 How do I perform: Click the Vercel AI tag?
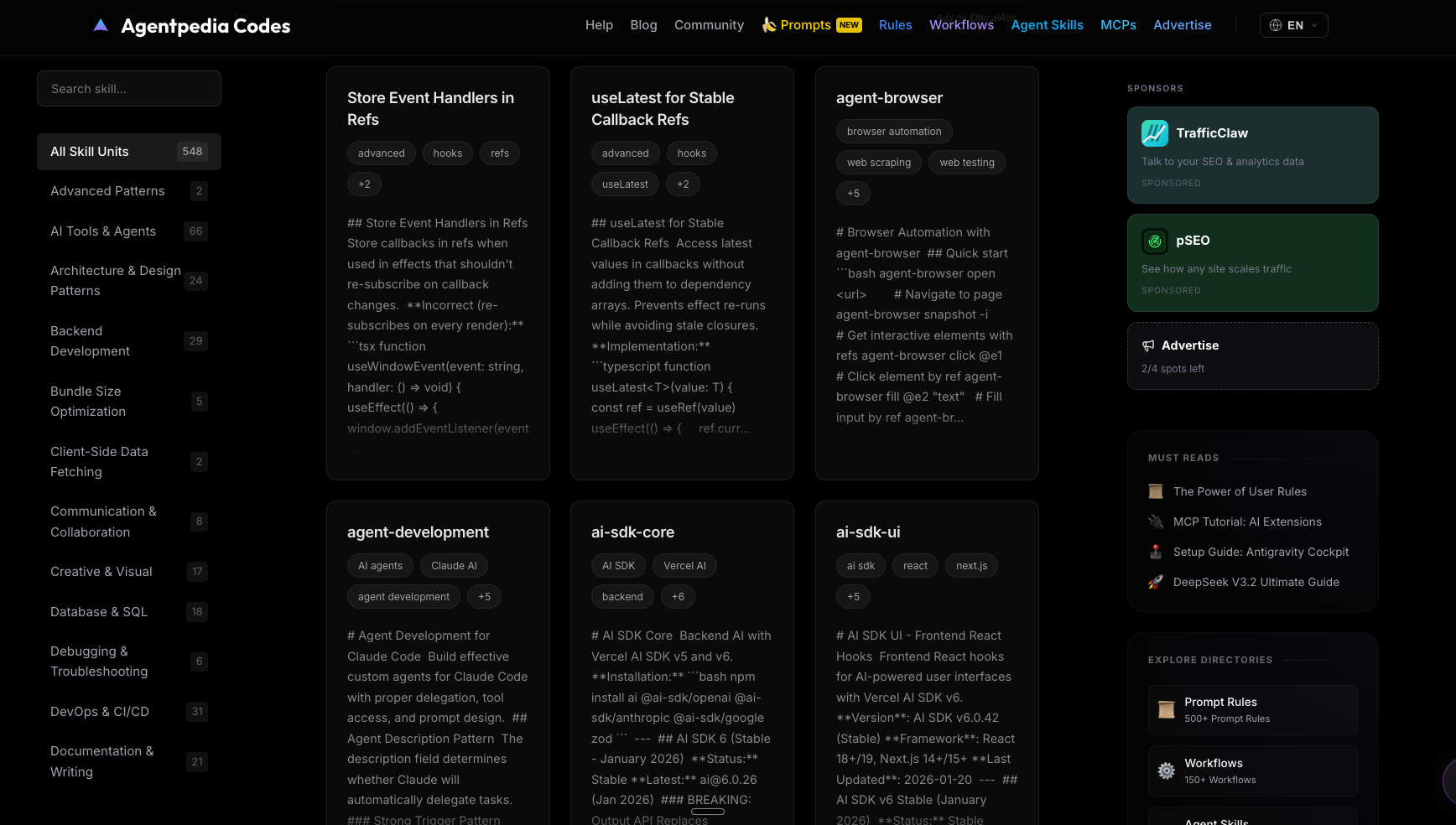point(684,566)
